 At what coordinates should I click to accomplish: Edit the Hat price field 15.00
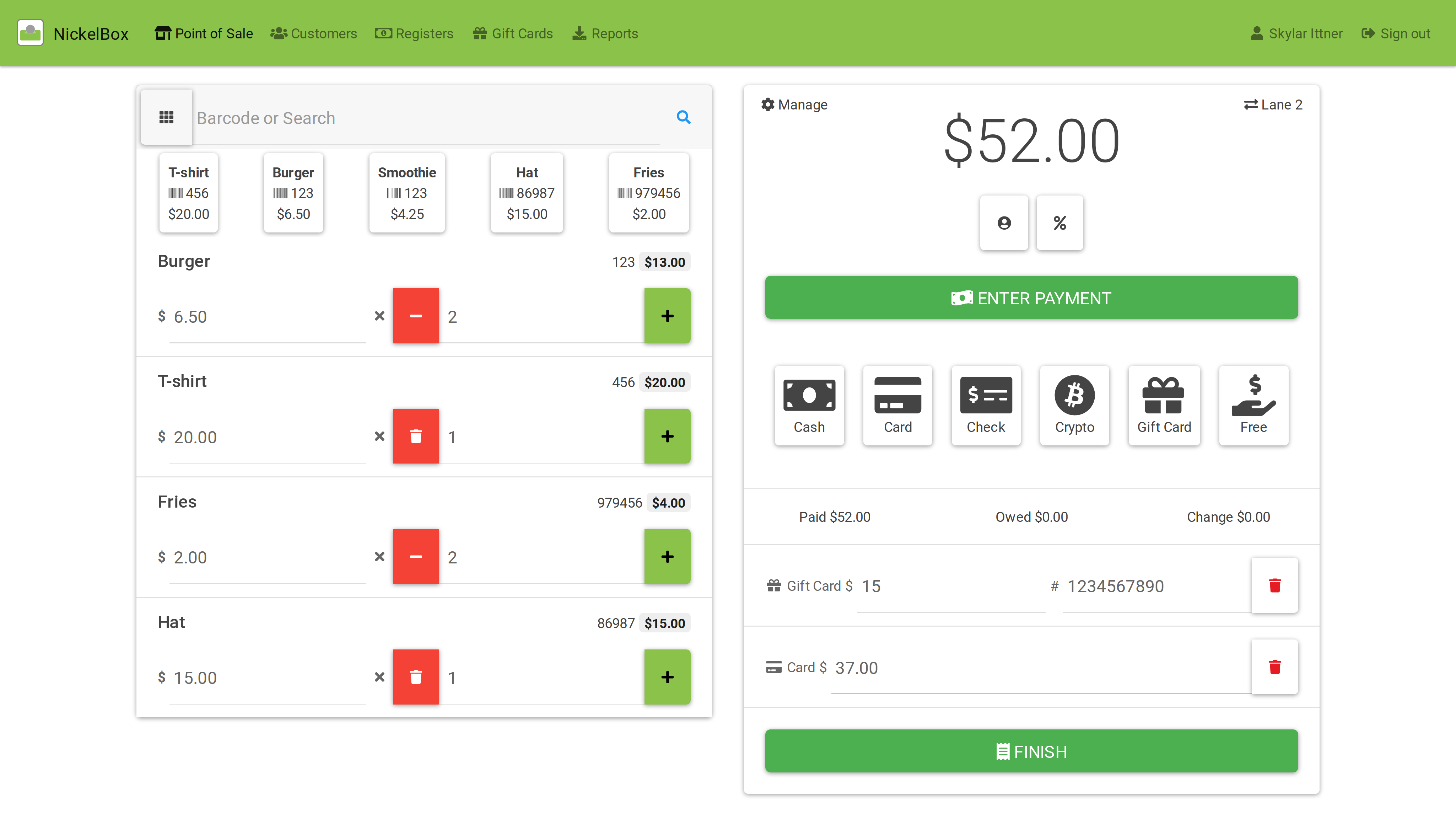267,678
